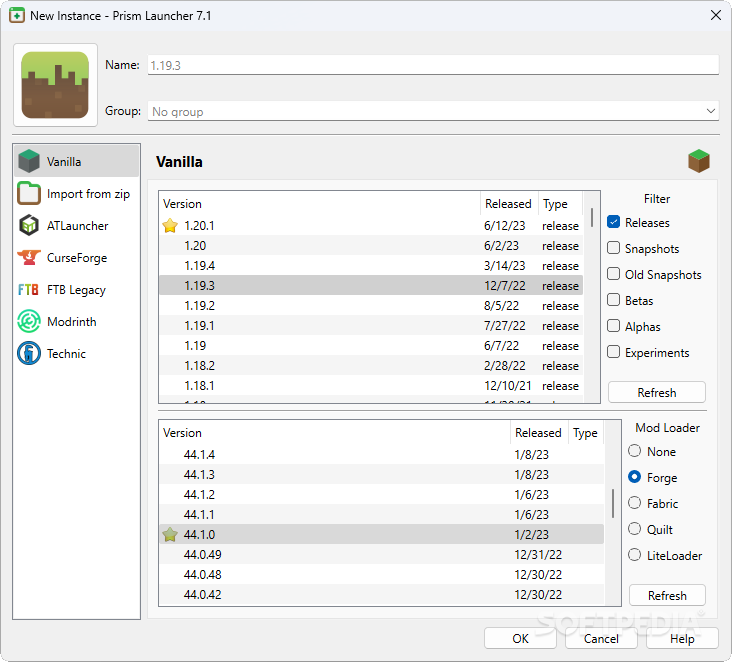732x662 pixels.
Task: Select Minecraft version 1.19.3
Action: (371, 285)
